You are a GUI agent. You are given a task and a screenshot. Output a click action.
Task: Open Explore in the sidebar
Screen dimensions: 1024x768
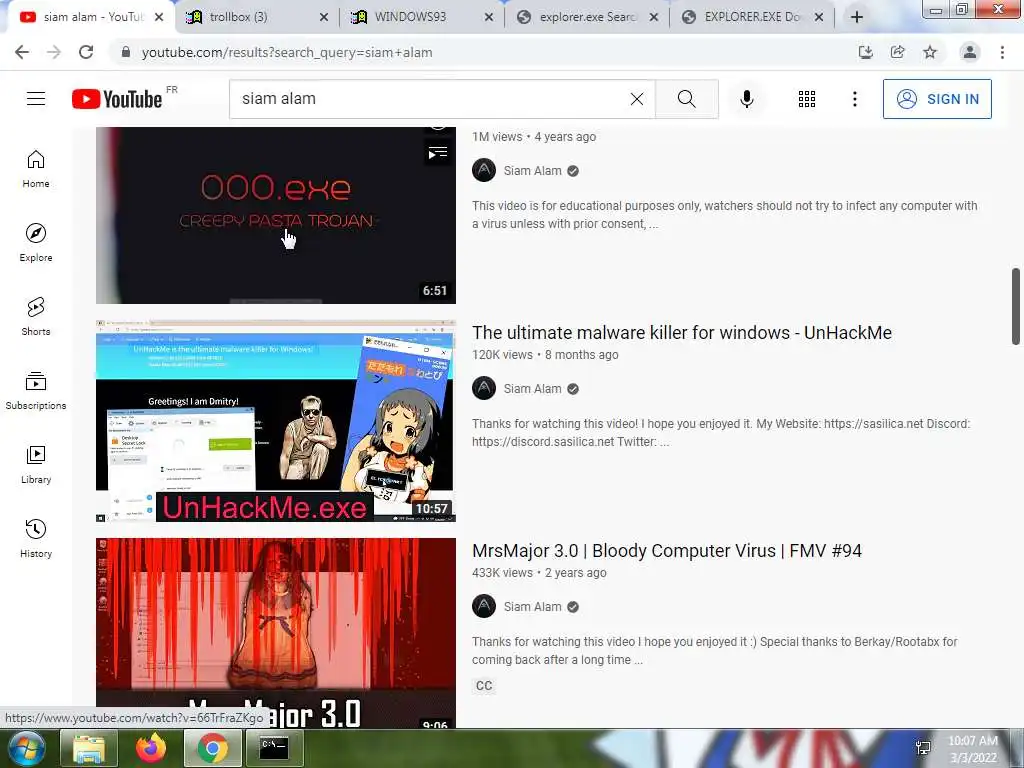36,242
